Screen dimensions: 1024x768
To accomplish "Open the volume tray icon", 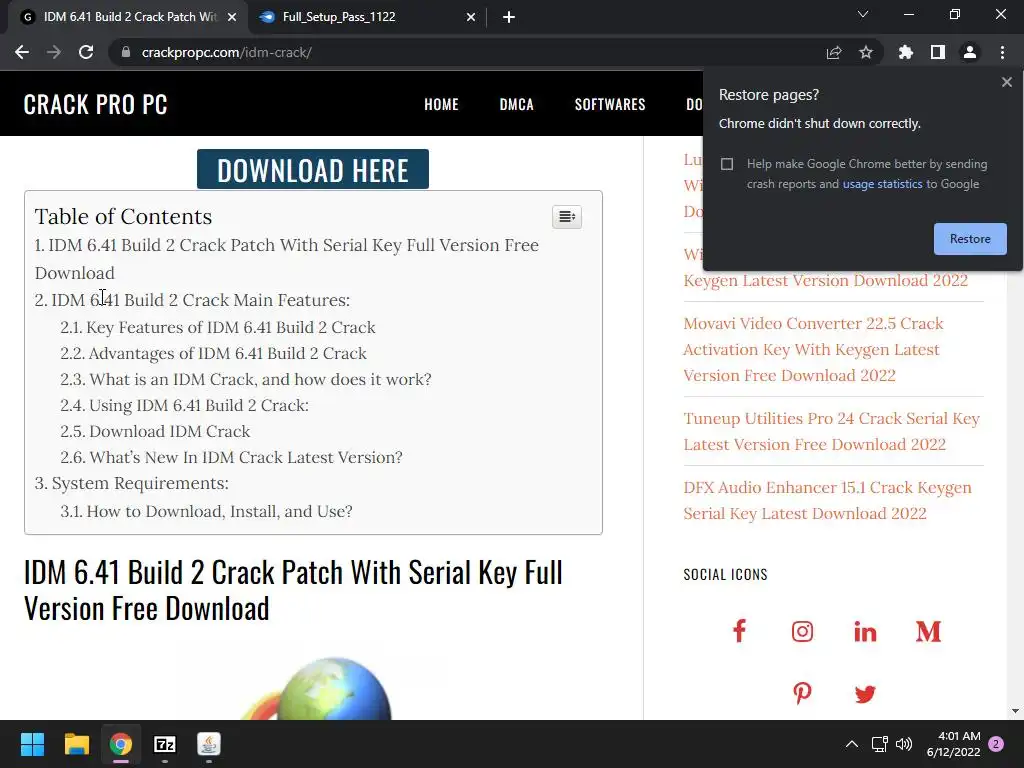I will pyautogui.click(x=904, y=744).
